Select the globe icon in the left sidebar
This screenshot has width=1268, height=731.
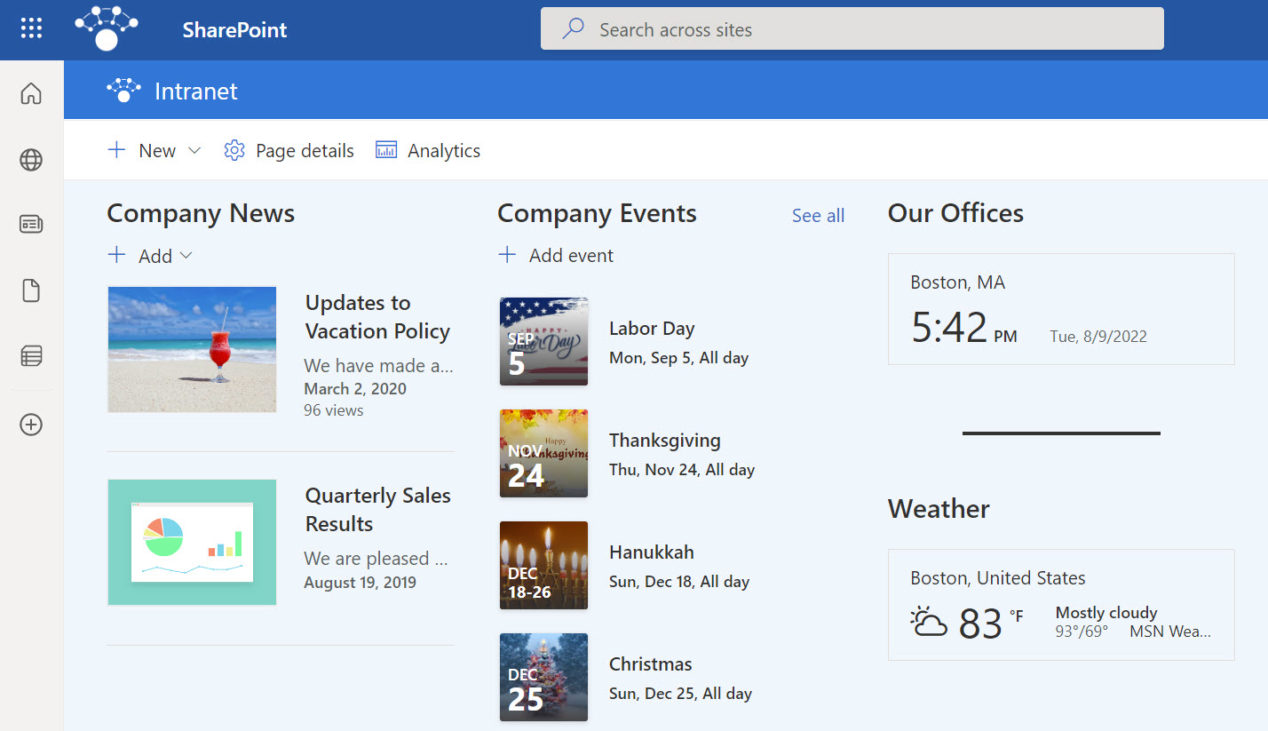[31, 159]
